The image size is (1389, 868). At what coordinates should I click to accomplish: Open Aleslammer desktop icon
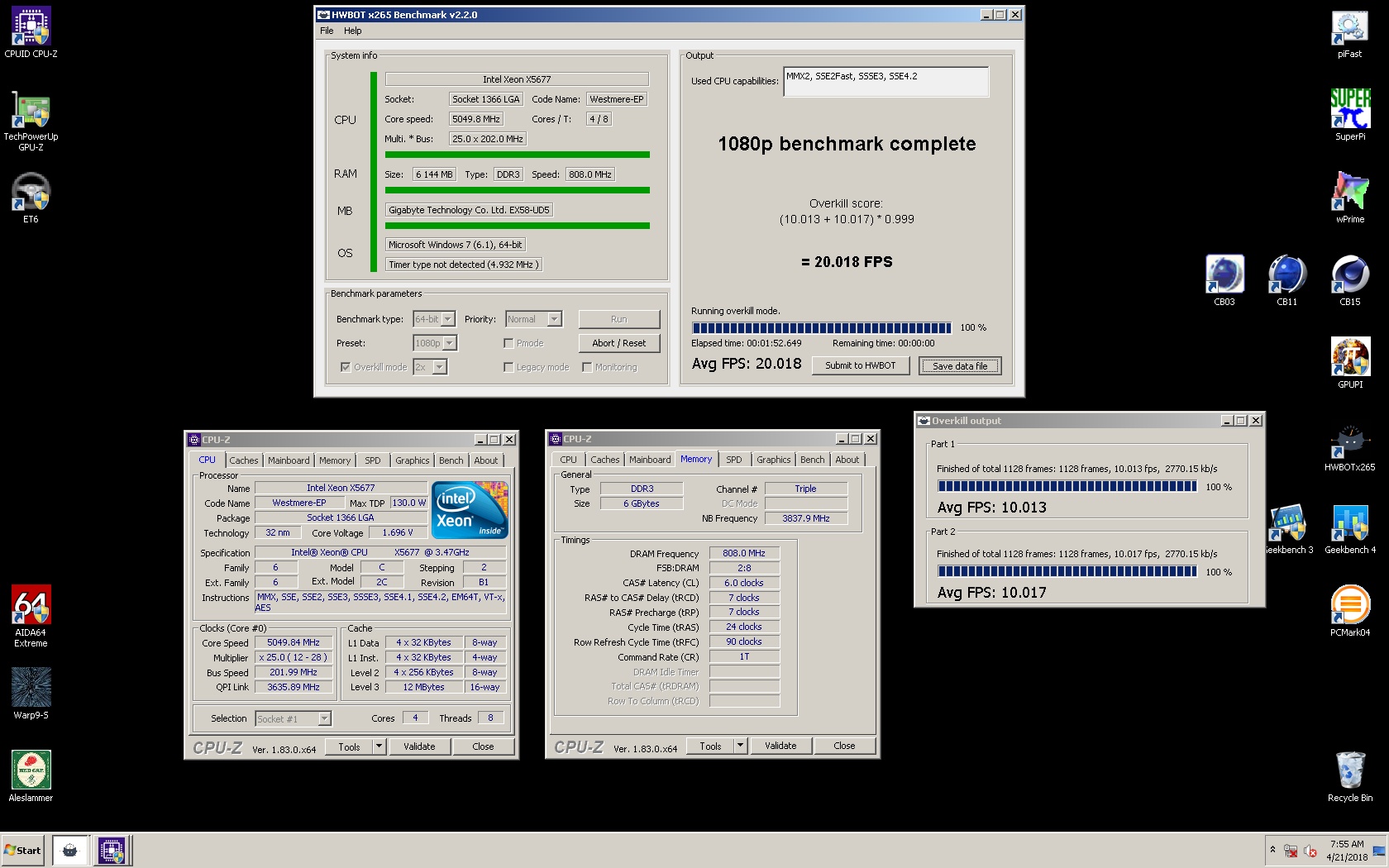click(31, 777)
